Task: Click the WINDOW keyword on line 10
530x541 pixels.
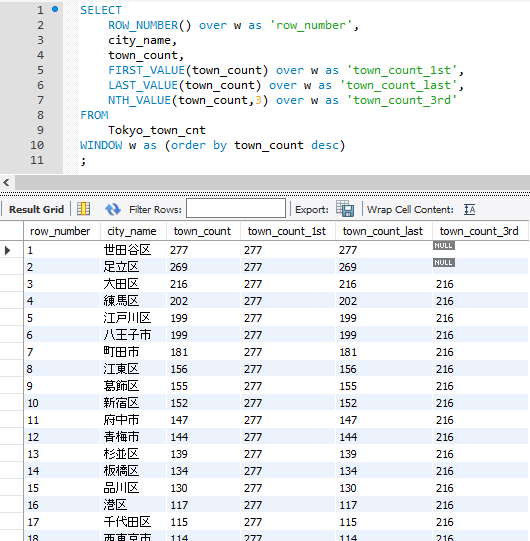Action: point(101,145)
